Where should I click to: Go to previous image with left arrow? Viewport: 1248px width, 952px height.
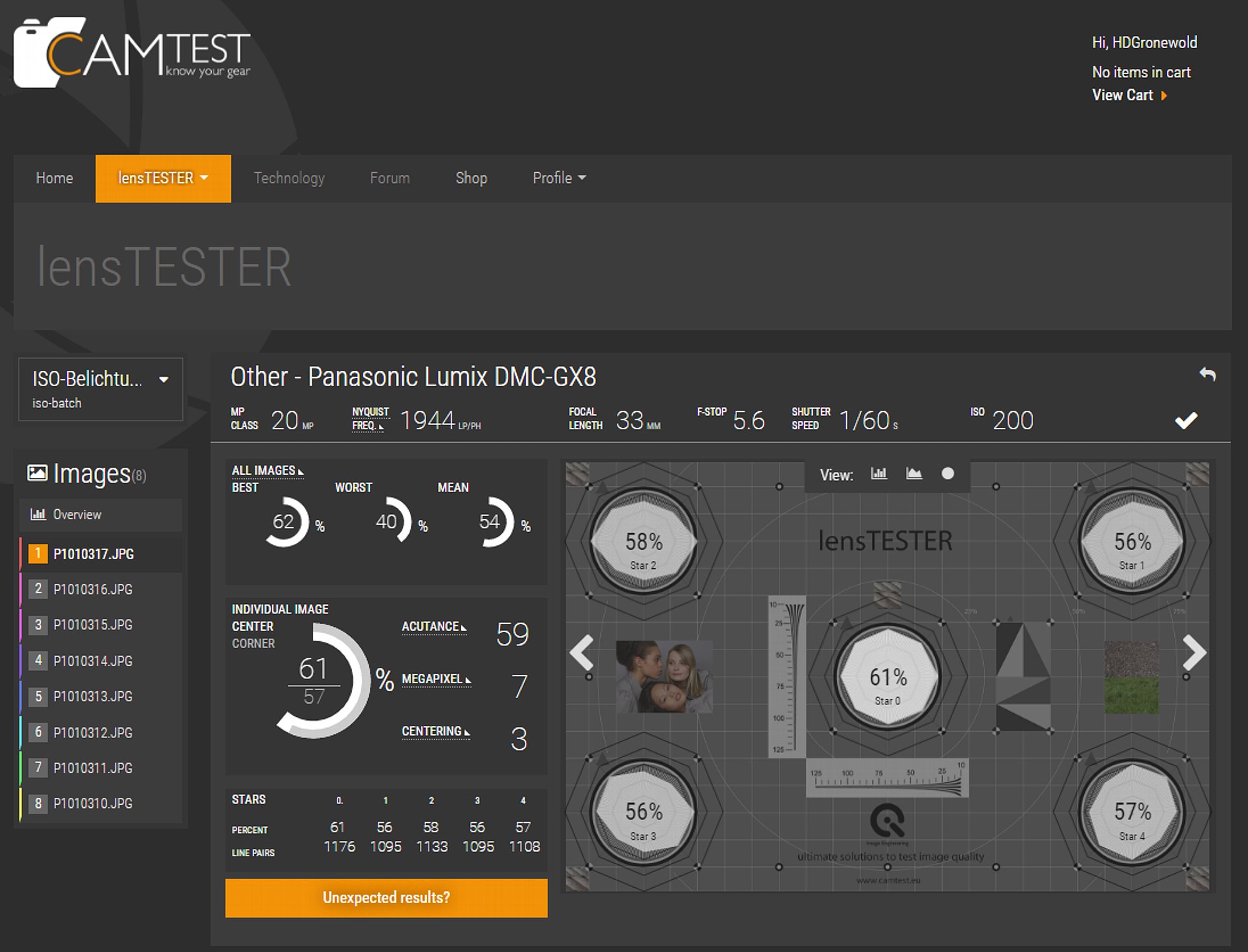582,653
